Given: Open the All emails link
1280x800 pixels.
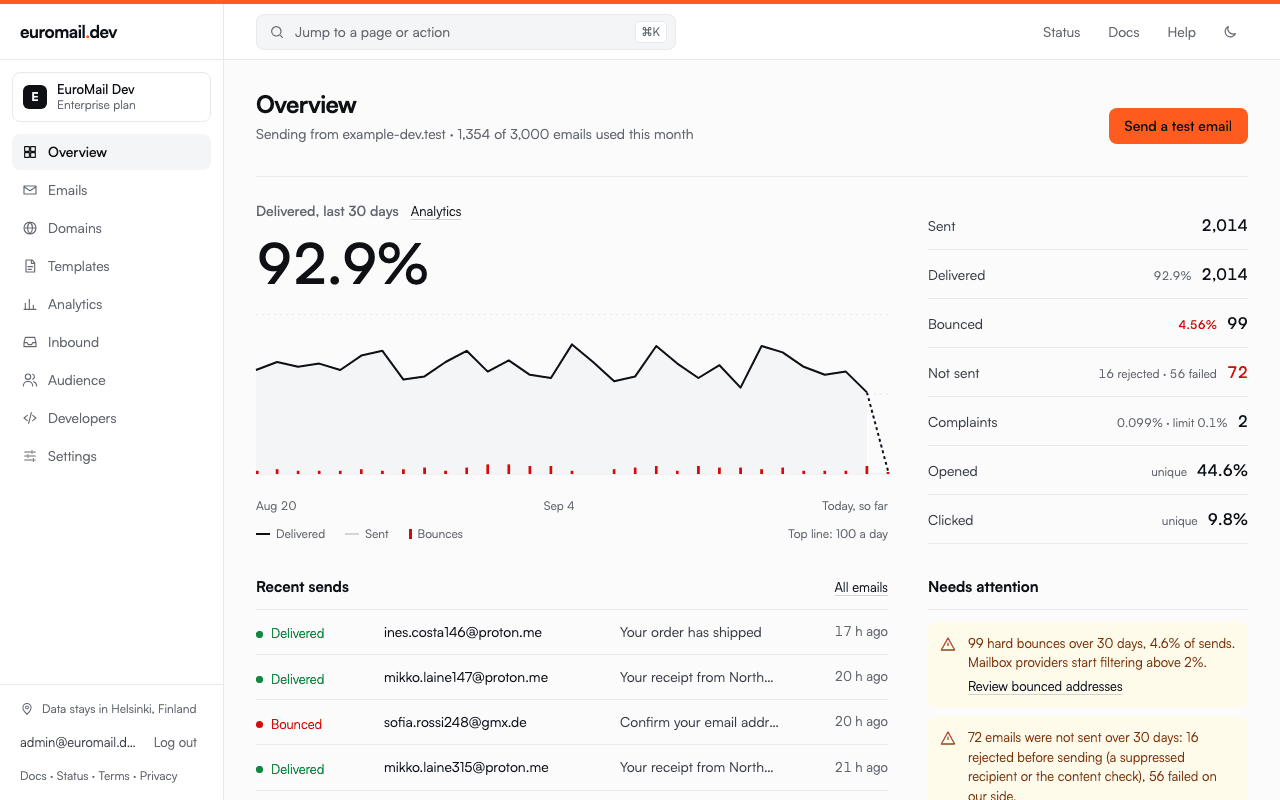Looking at the screenshot, I should click(x=861, y=588).
